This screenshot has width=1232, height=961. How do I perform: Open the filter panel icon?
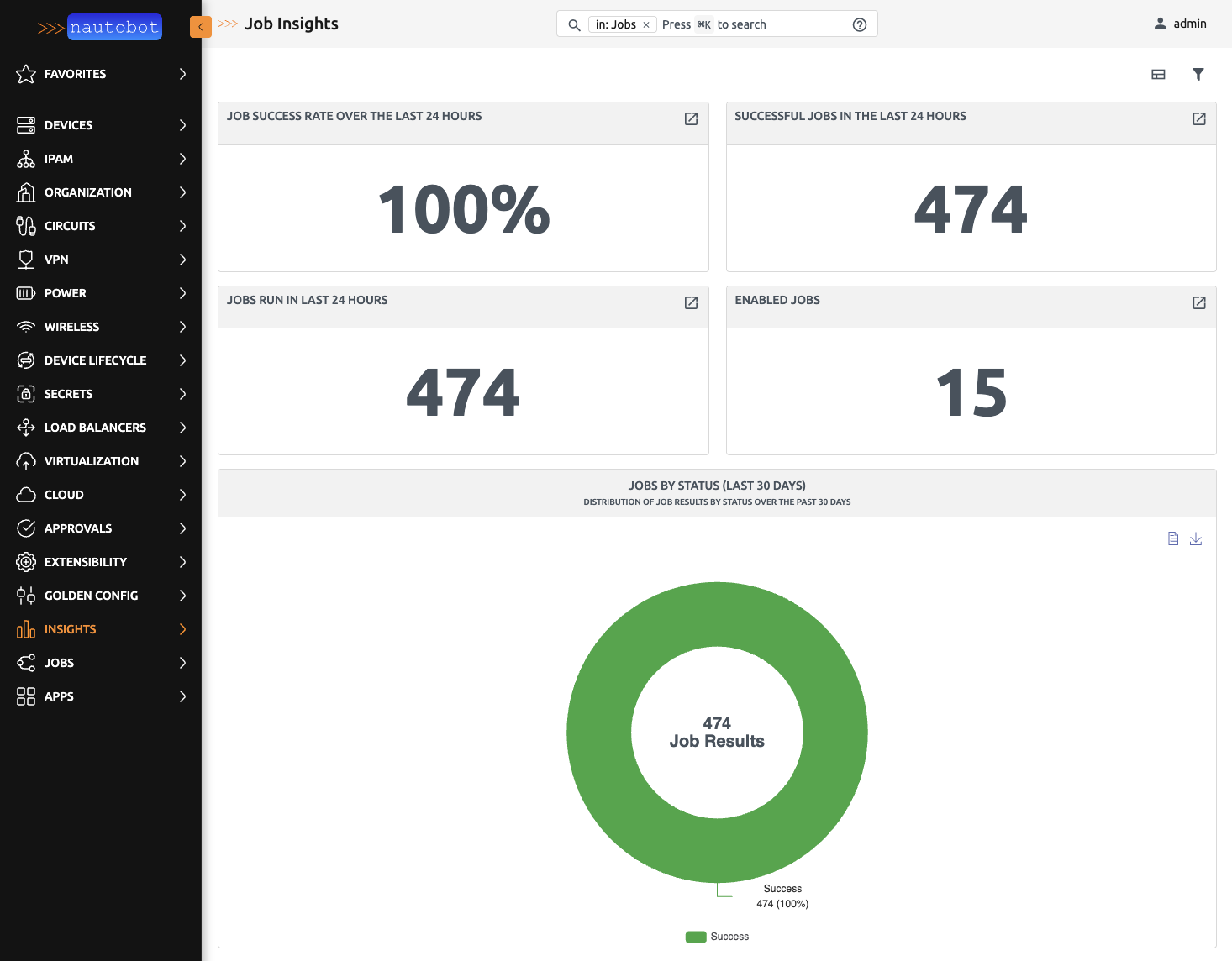1198,74
